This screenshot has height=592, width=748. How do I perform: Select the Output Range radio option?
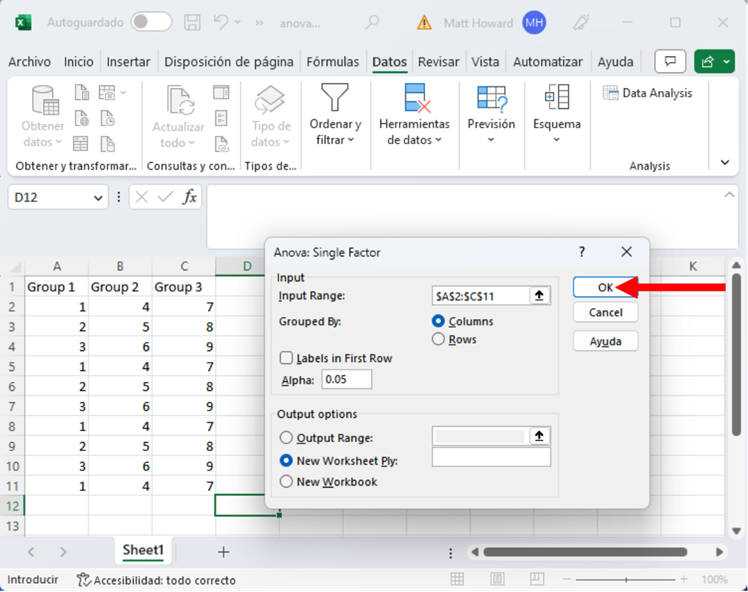pos(287,438)
